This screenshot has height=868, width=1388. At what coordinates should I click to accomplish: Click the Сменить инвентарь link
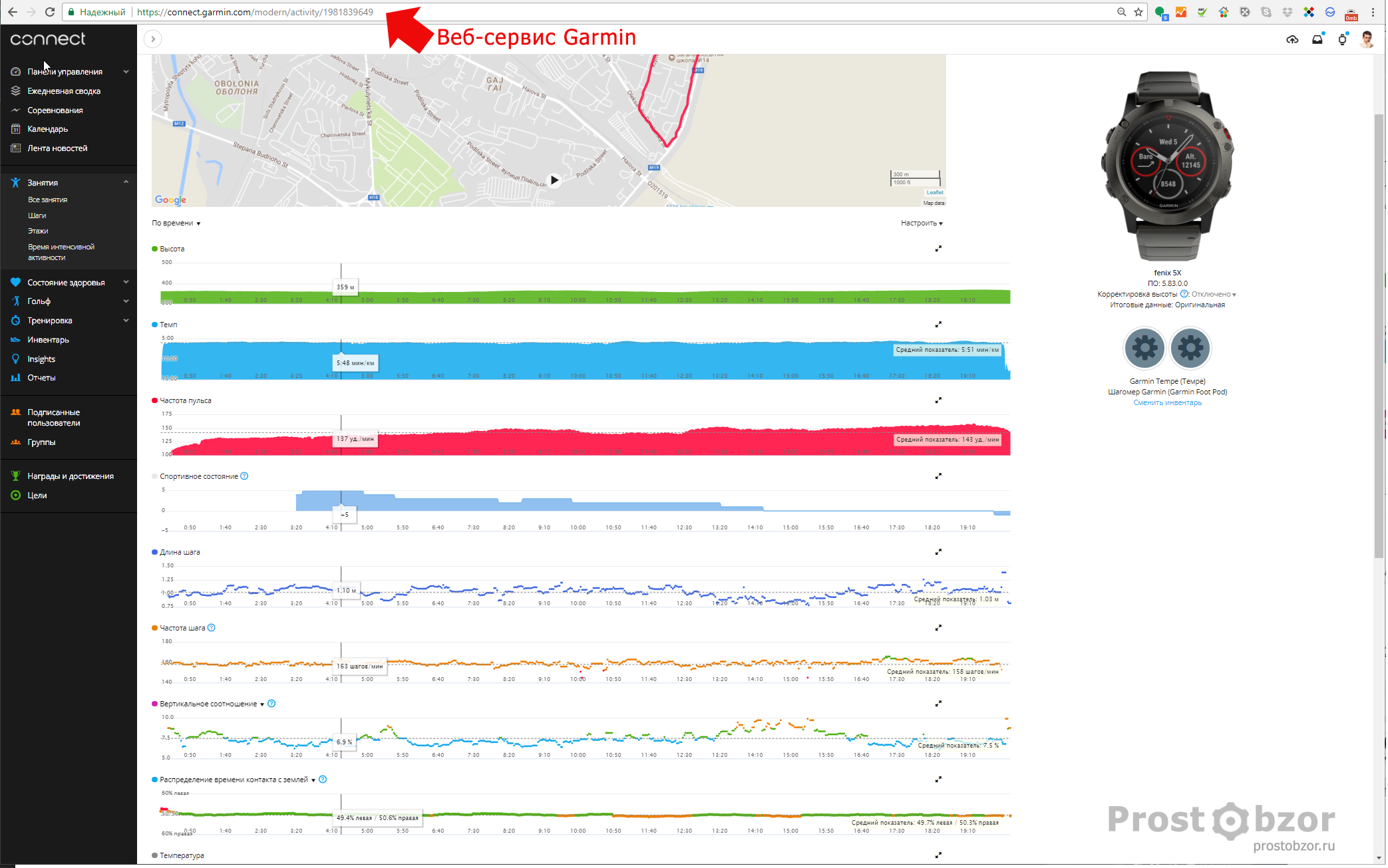[x=1167, y=403]
